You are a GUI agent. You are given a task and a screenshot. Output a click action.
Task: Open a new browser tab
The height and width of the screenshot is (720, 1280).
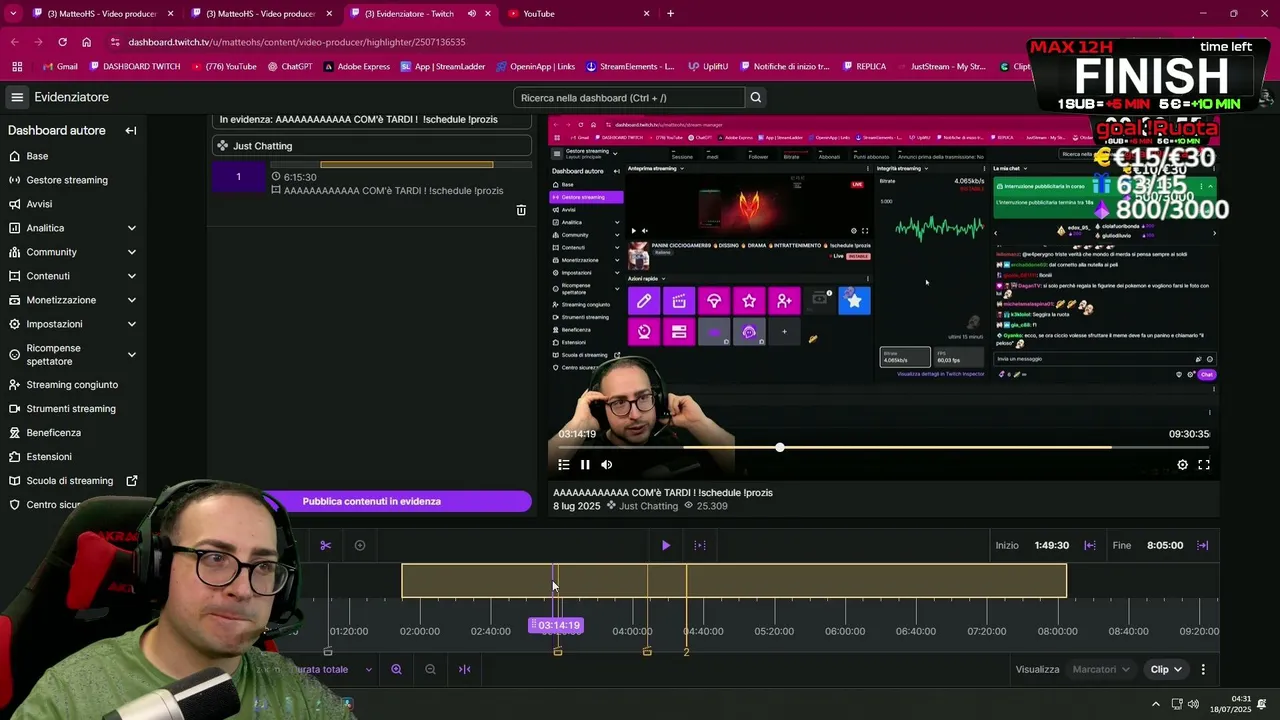(x=670, y=14)
